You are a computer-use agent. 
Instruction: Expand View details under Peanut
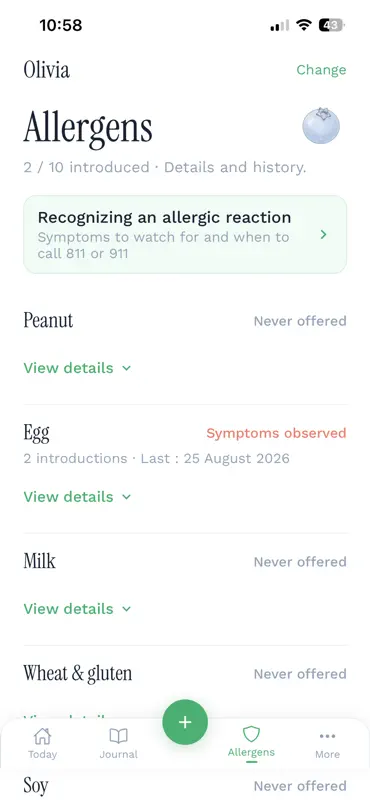(77, 368)
